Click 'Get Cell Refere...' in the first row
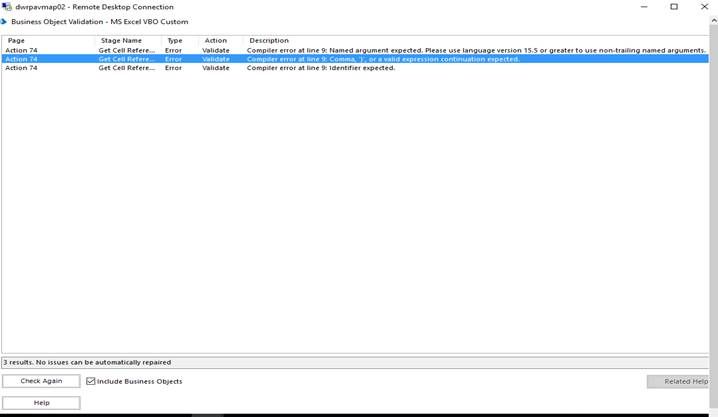The image size is (718, 417). (x=126, y=50)
